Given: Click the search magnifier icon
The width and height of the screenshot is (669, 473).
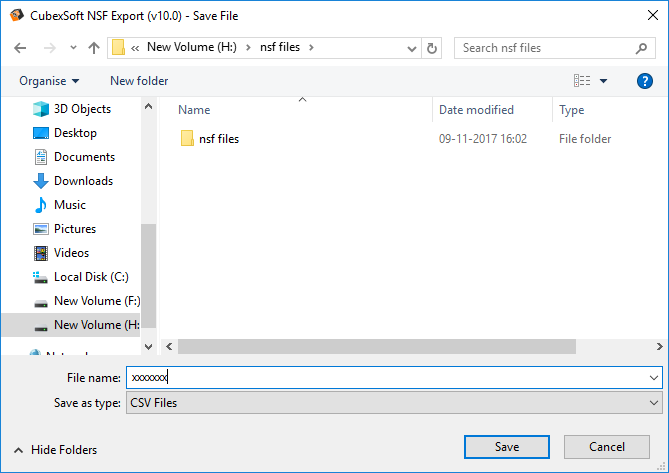Looking at the screenshot, I should tap(642, 48).
